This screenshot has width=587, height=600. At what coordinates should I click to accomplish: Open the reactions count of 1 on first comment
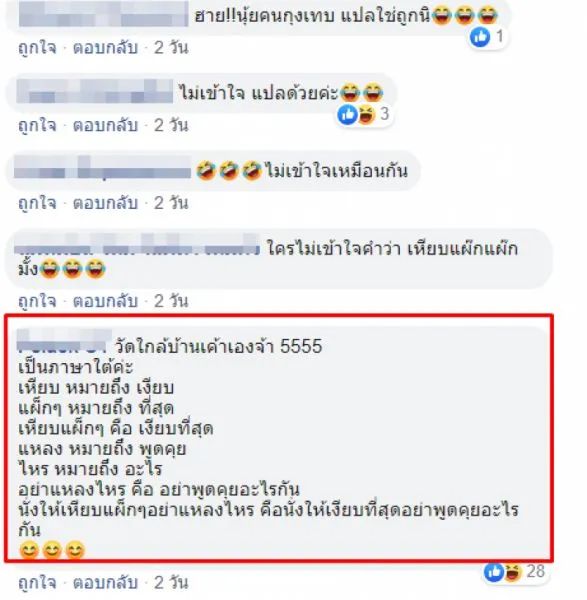499,36
